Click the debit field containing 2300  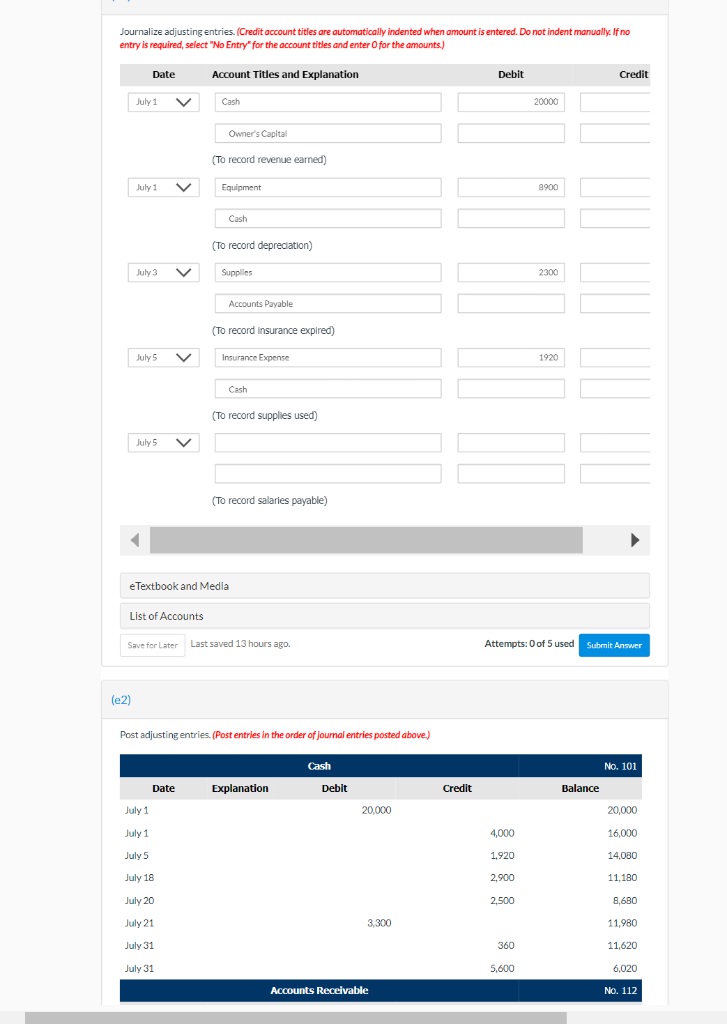tap(511, 272)
